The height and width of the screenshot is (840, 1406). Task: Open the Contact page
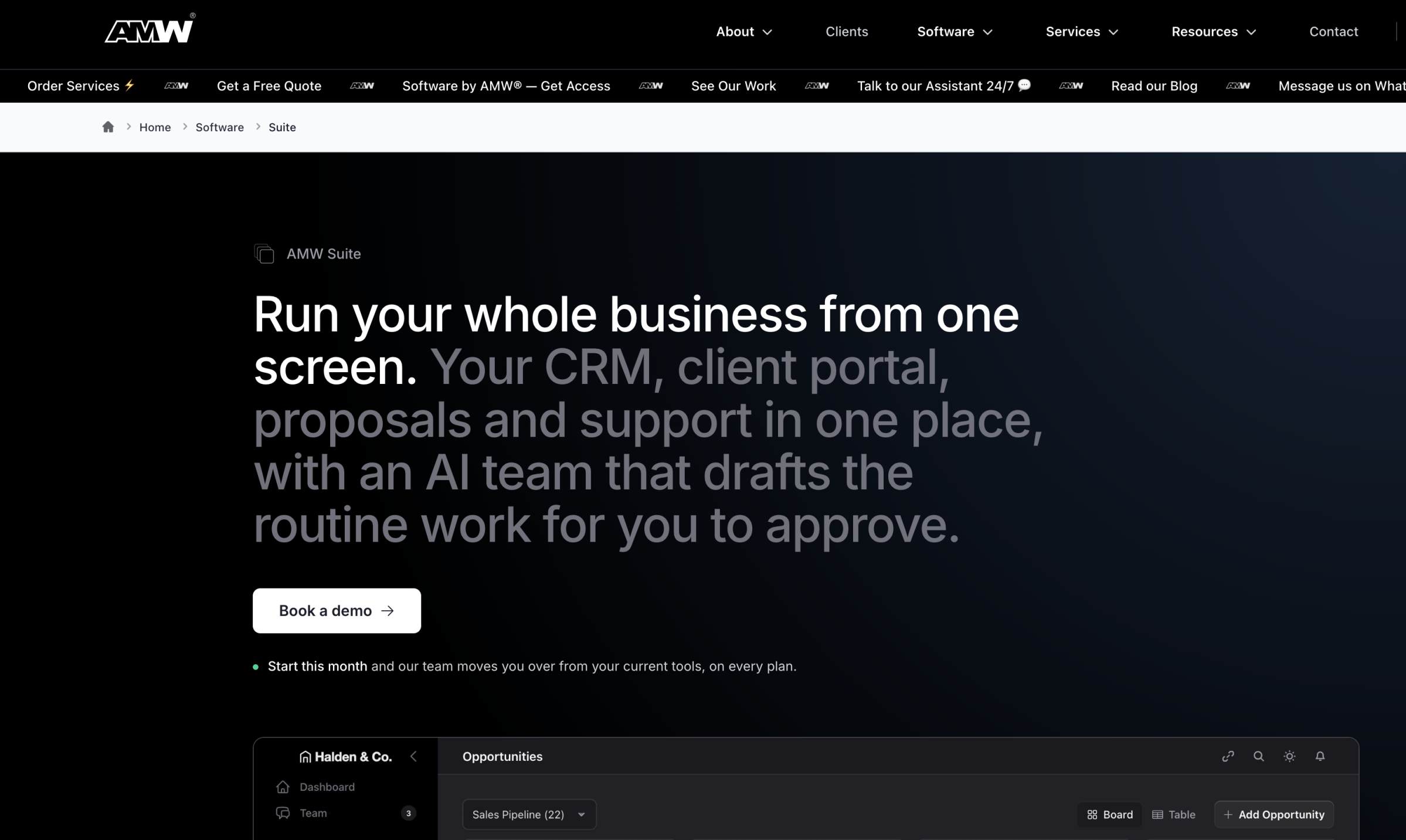[1333, 32]
